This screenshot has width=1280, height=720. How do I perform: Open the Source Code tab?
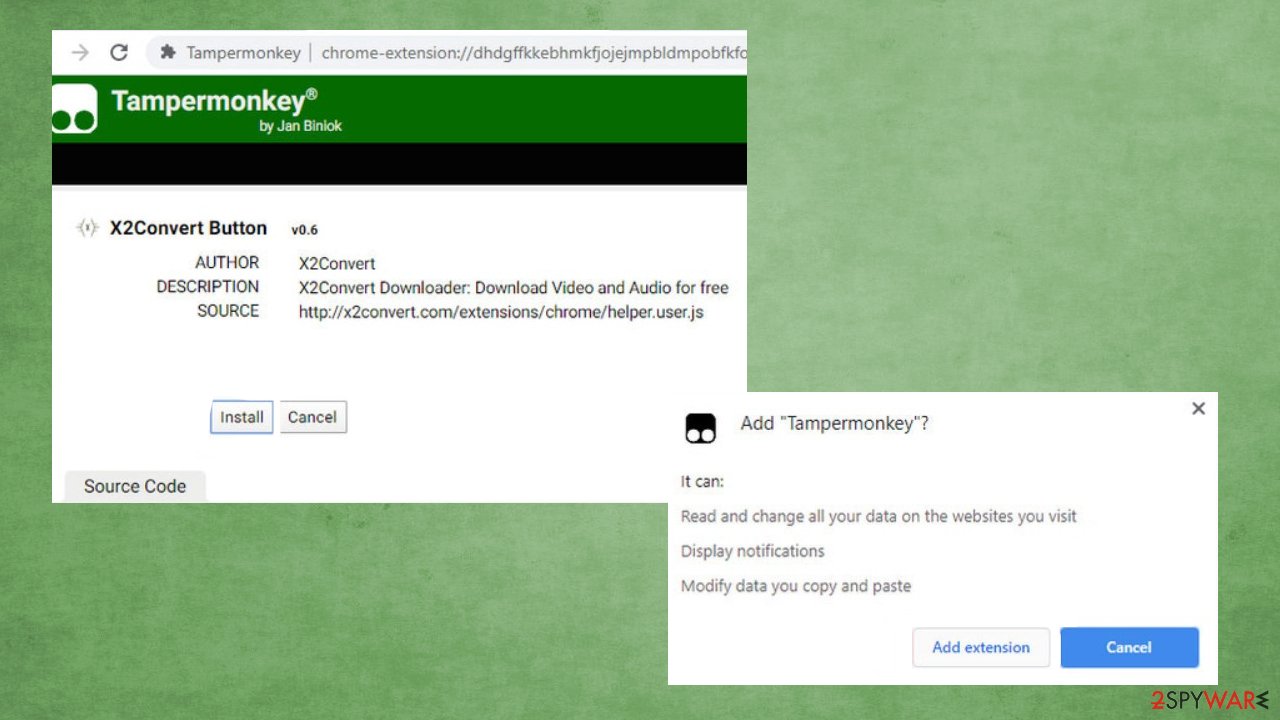[135, 486]
